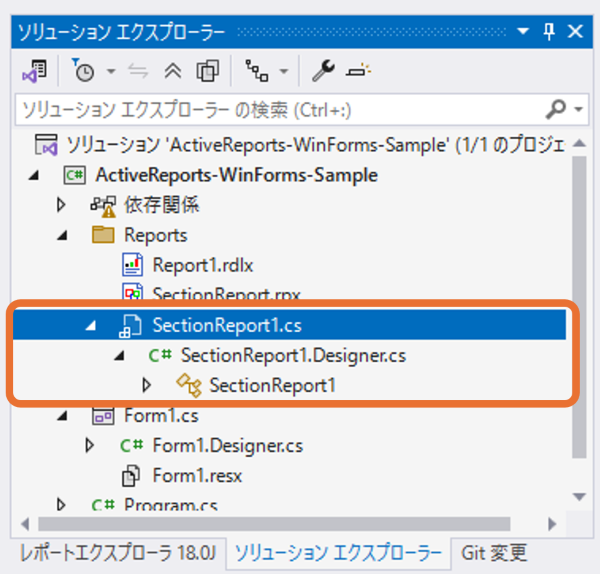
Task: Select SectionReport1.cs file name
Action: 227,325
